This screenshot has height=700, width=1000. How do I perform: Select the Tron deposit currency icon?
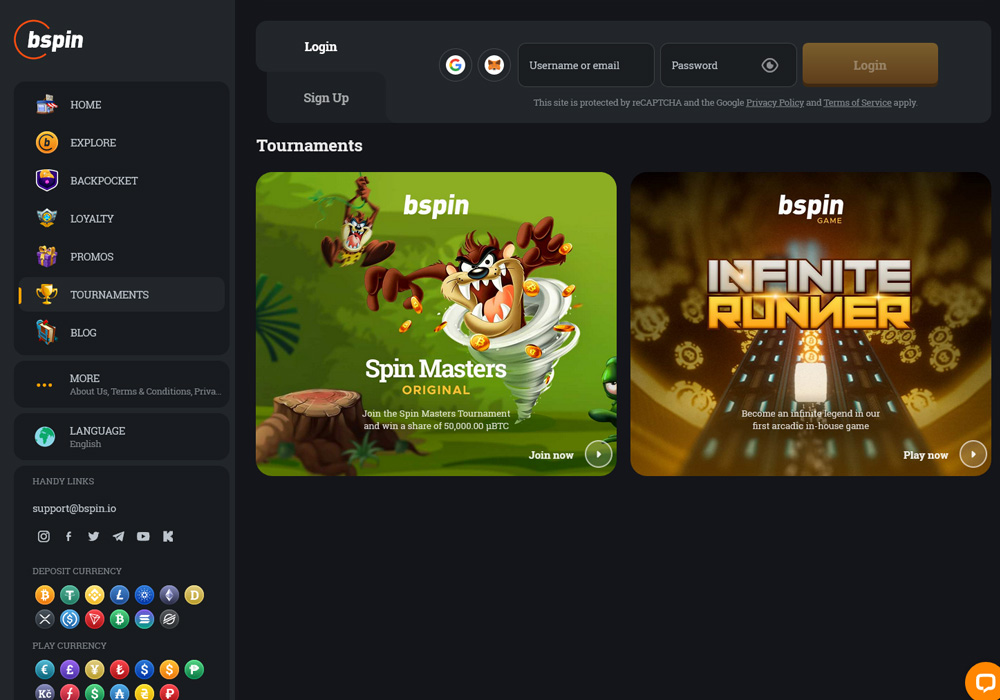pyautogui.click(x=94, y=619)
